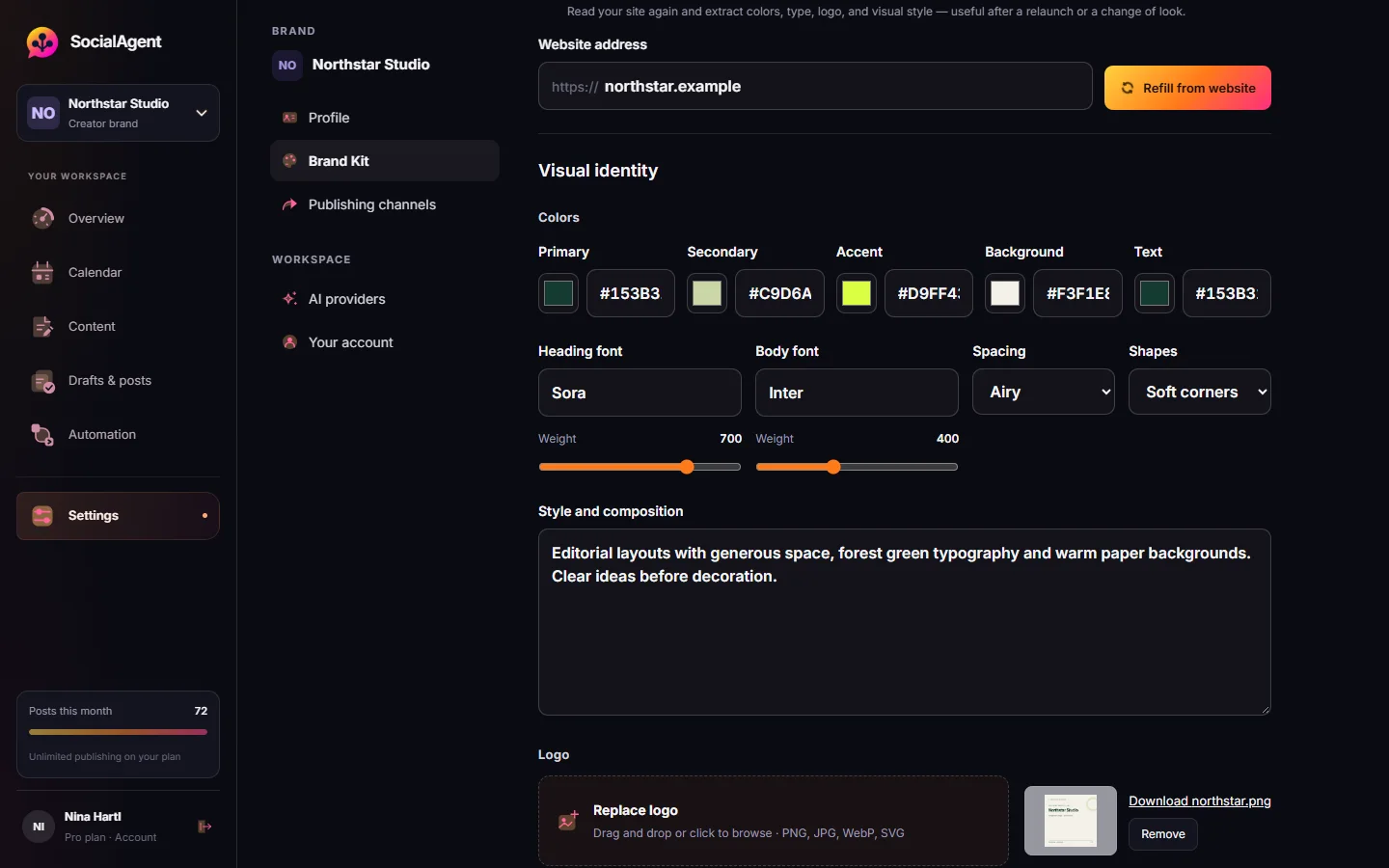The height and width of the screenshot is (868, 1389).
Task: Click the Heading font field containing Sora
Action: click(640, 393)
